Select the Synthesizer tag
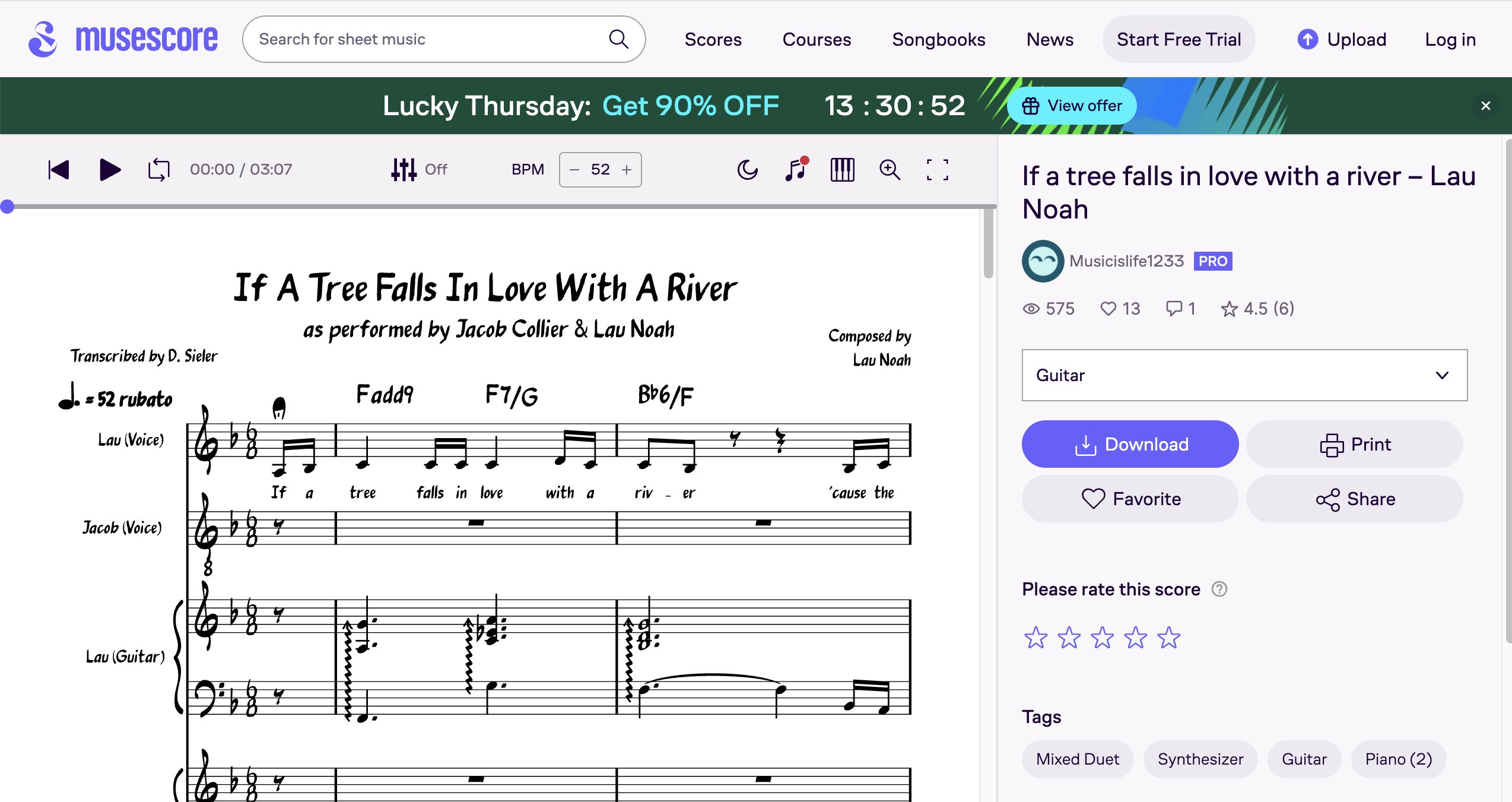Viewport: 1512px width, 802px height. click(1200, 759)
